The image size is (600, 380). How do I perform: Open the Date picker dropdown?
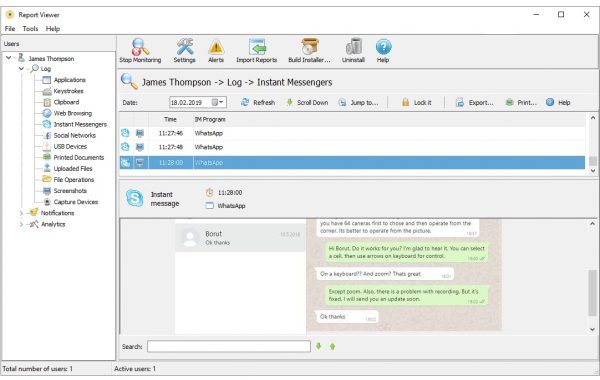tap(218, 103)
